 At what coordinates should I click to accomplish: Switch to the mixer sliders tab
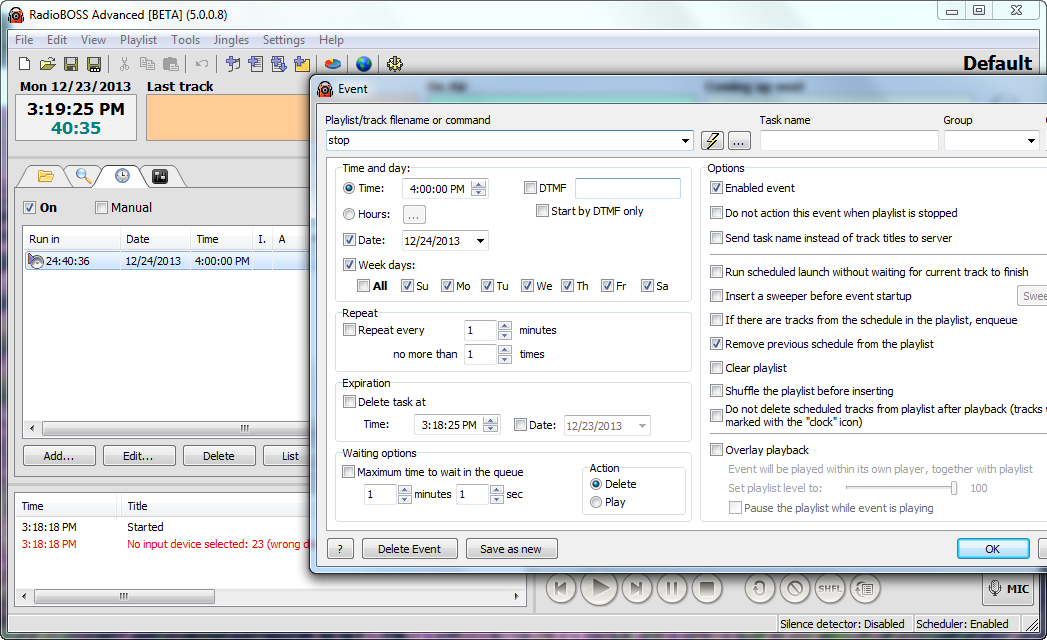160,176
